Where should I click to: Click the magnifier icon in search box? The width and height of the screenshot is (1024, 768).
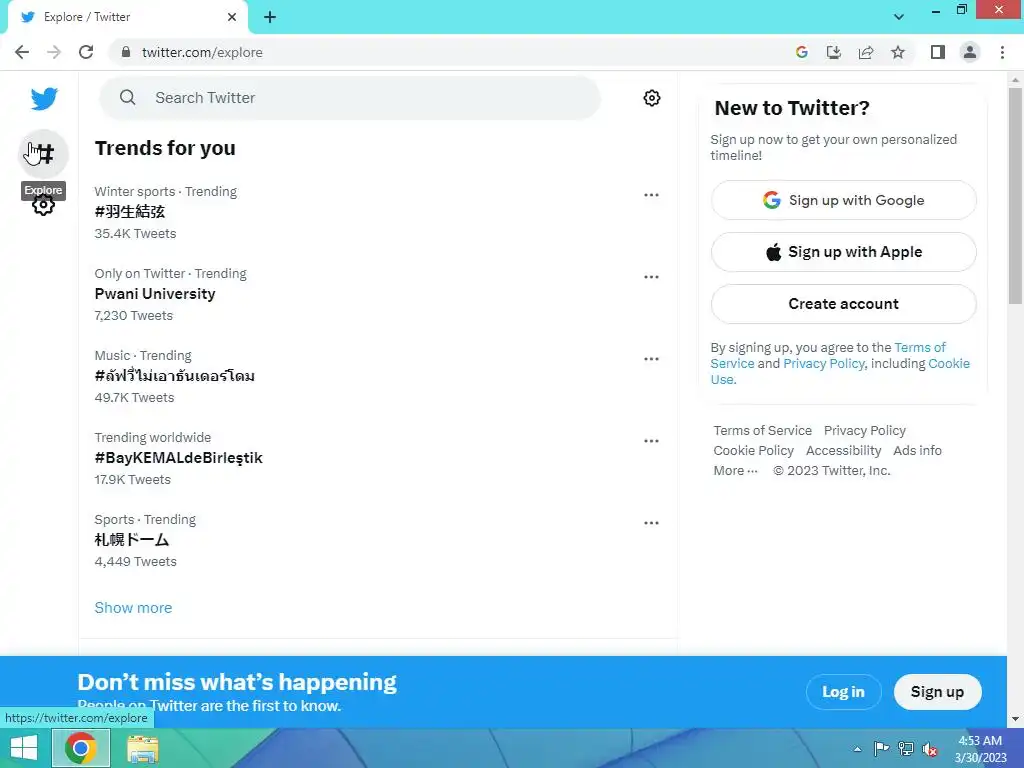[x=127, y=97]
